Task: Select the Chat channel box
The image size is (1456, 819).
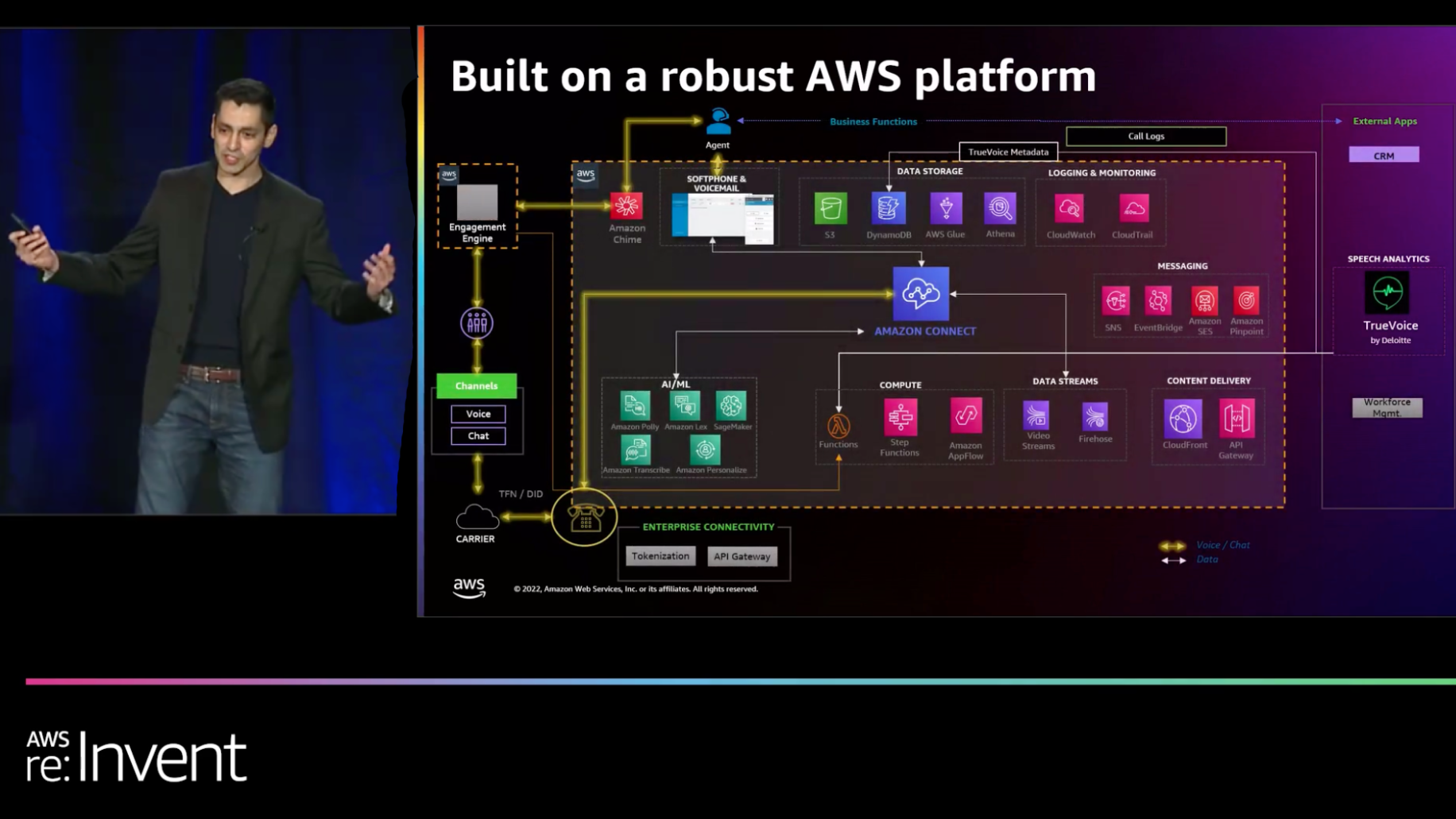Action: click(x=478, y=436)
